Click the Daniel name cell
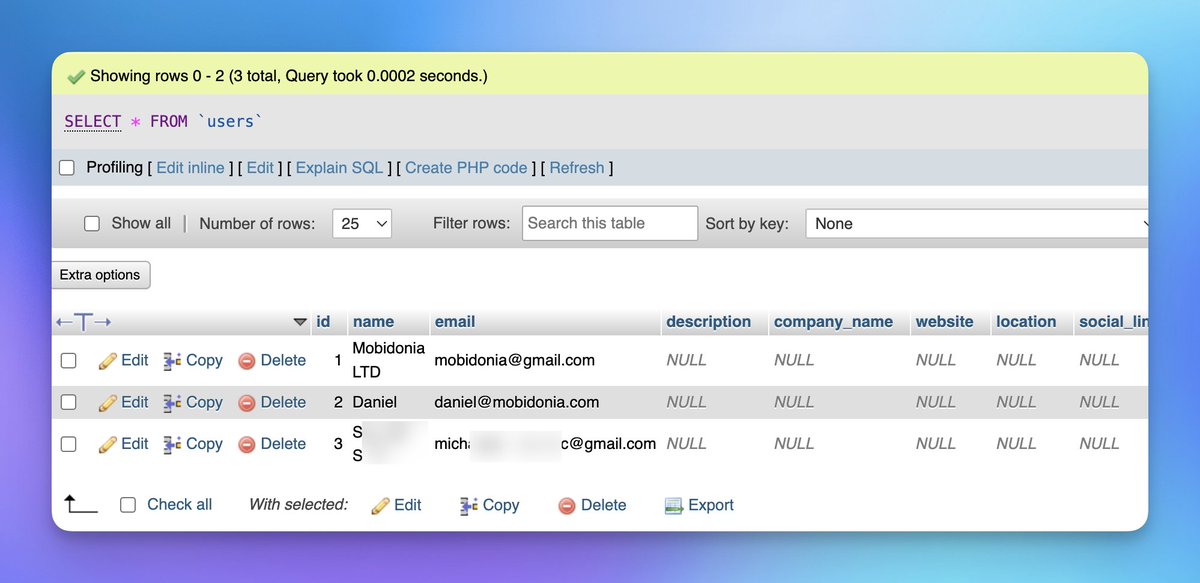 pyautogui.click(x=375, y=402)
